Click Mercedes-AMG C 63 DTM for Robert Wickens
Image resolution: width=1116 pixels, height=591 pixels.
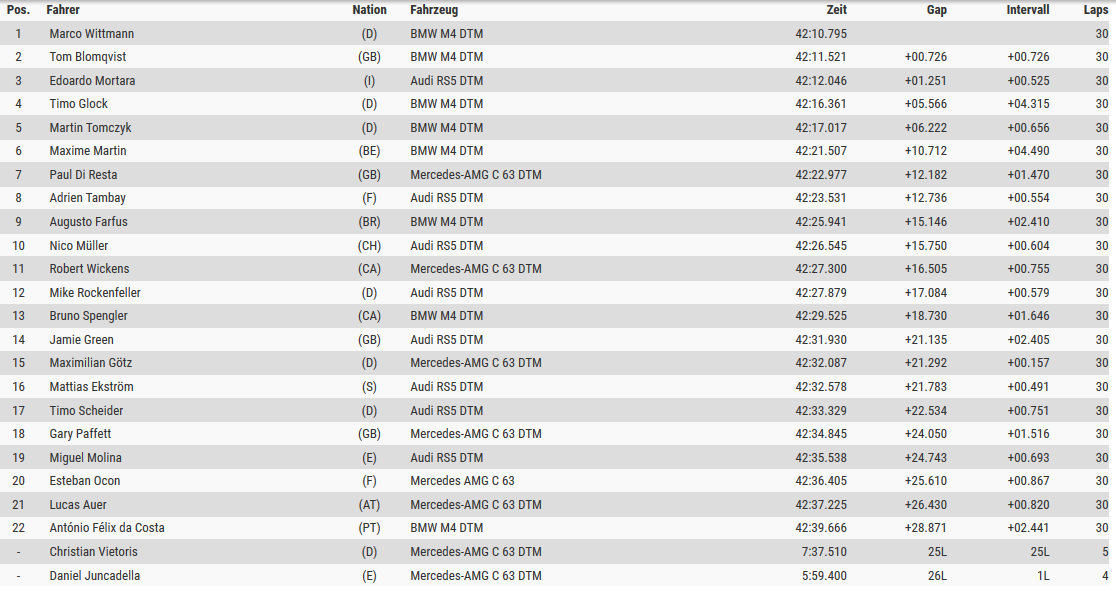click(x=475, y=269)
